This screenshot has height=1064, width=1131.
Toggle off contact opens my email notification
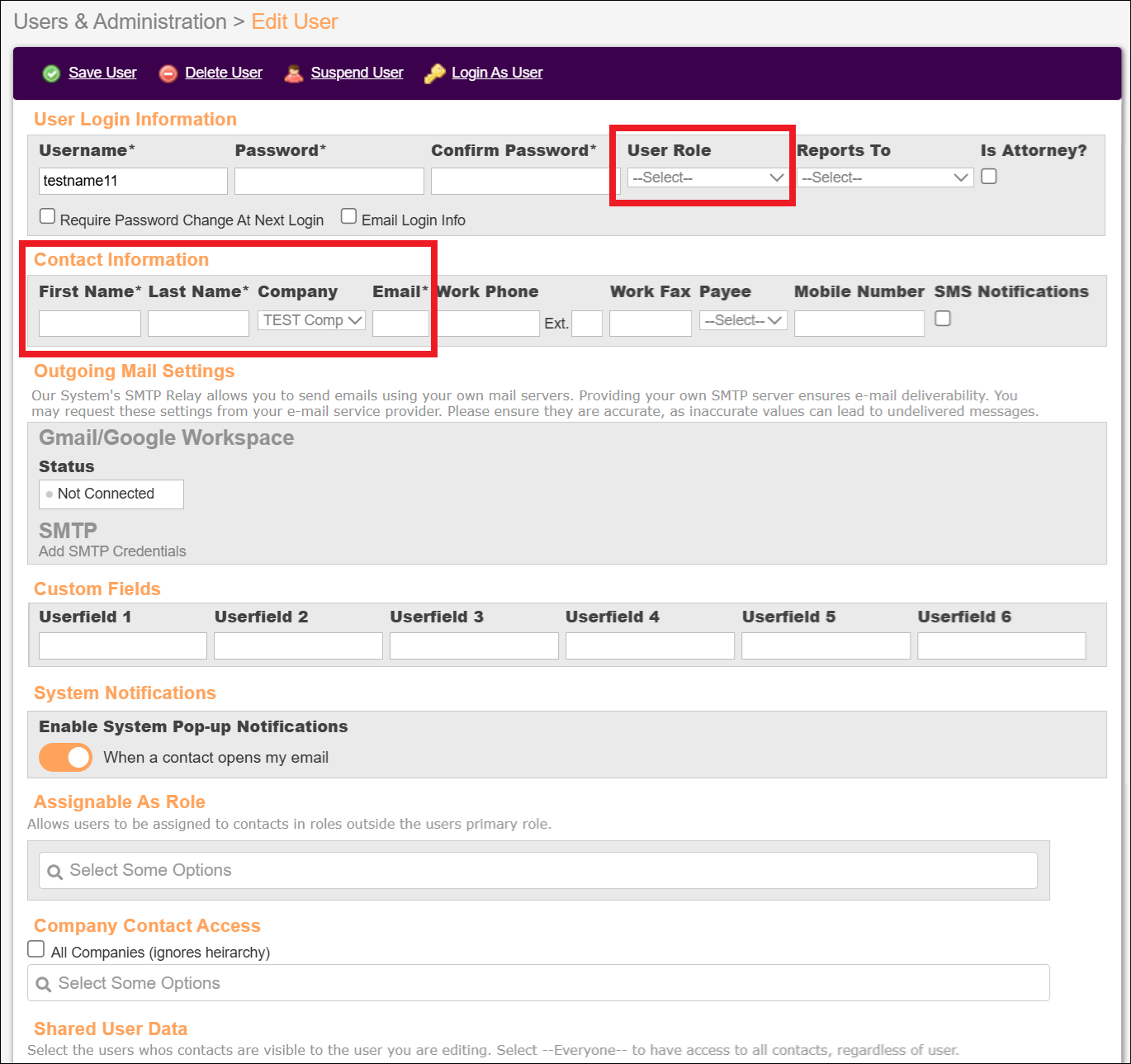tap(65, 757)
